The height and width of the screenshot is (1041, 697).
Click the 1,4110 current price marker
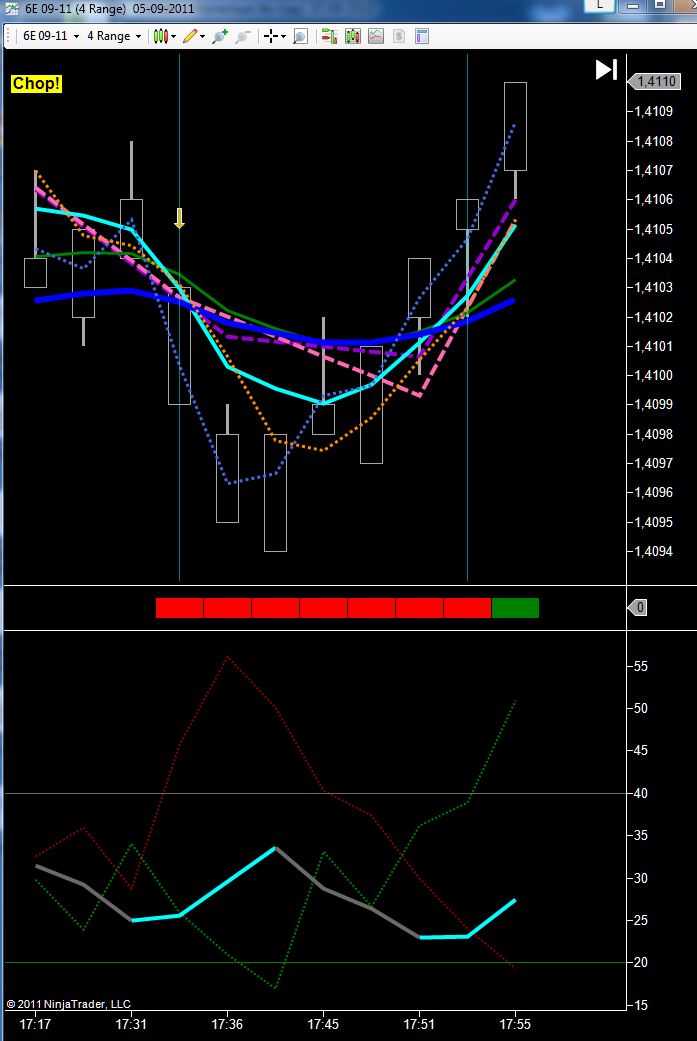pos(654,81)
